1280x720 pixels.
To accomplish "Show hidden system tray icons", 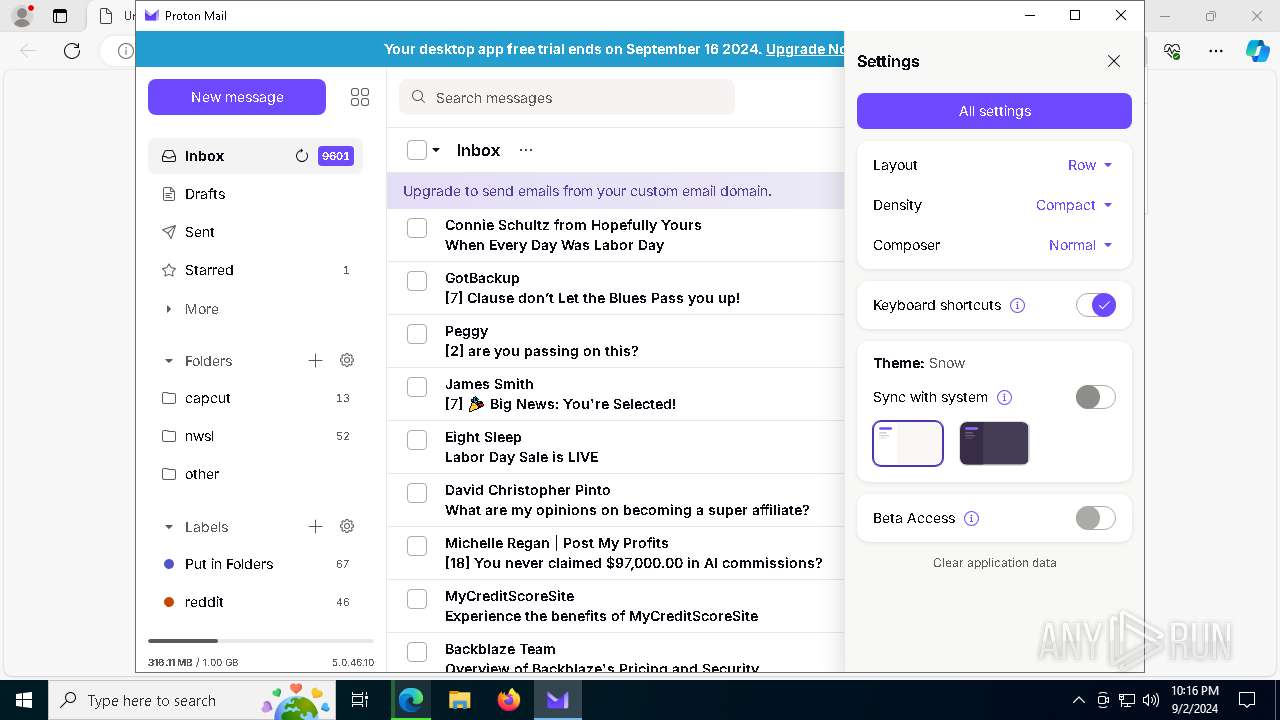I will tap(1078, 700).
